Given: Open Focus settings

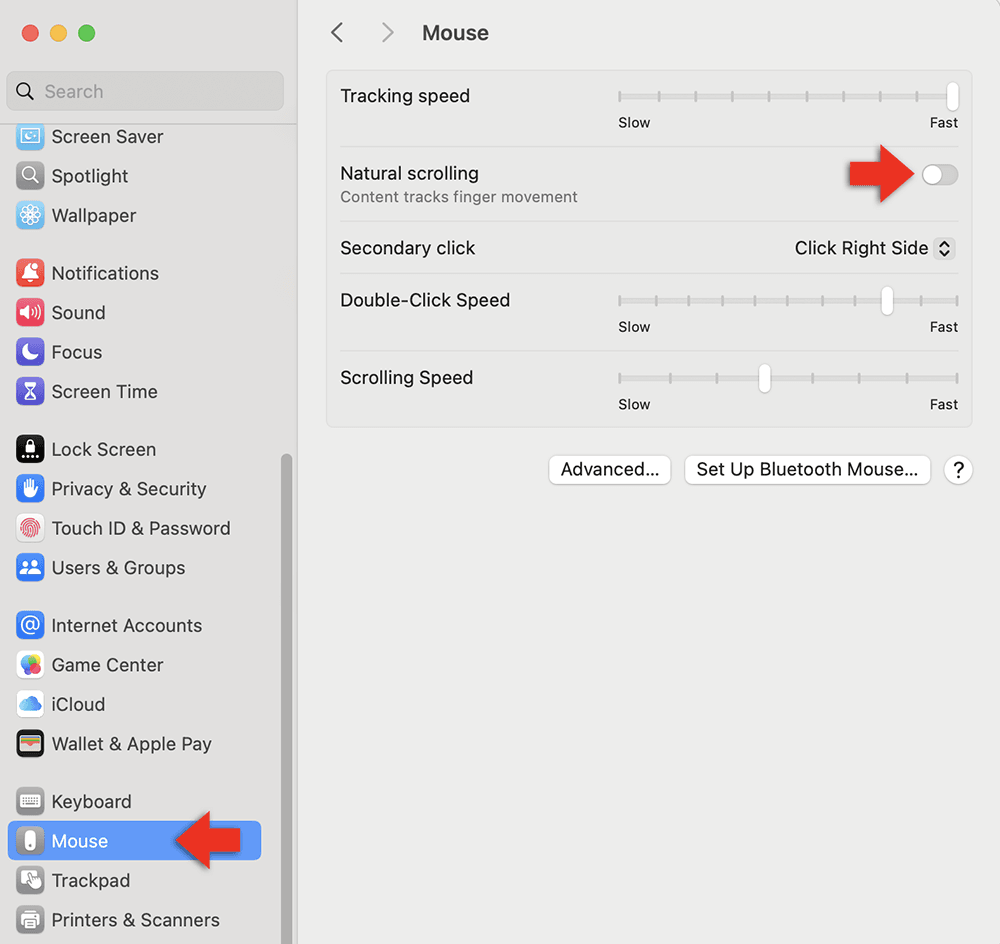Looking at the screenshot, I should click(135, 352).
